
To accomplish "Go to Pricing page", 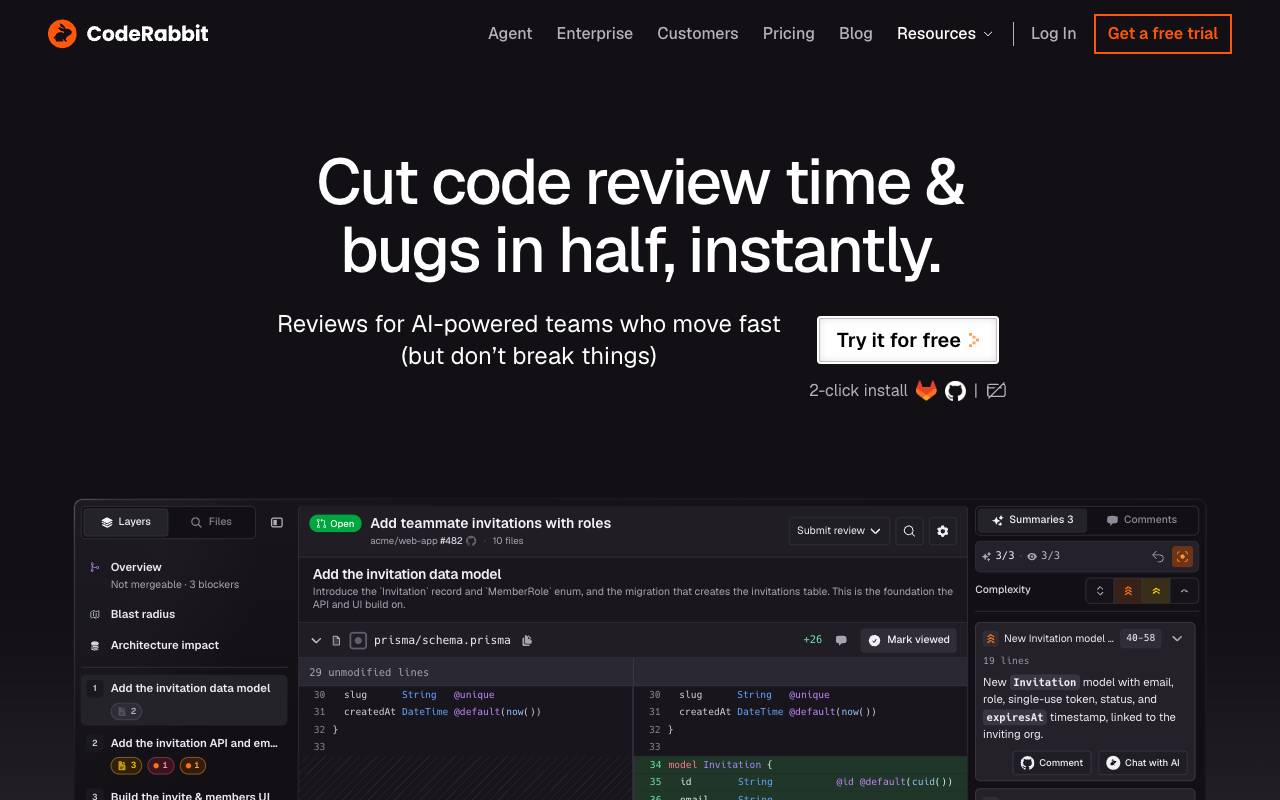I will point(789,33).
